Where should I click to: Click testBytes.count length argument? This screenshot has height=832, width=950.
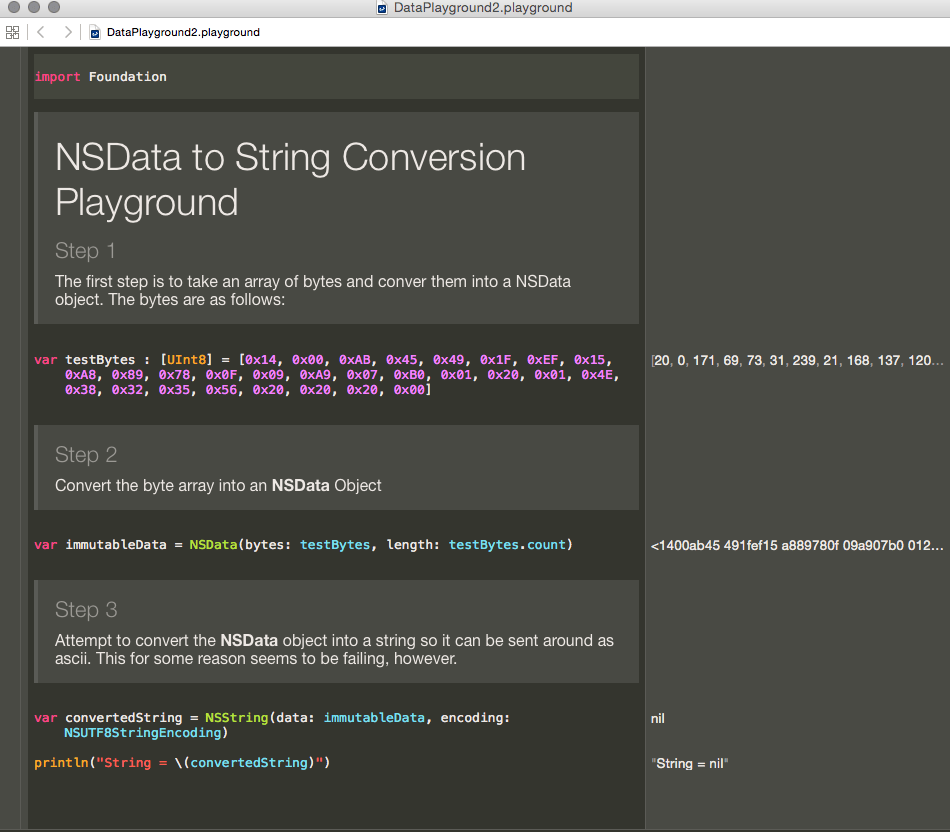pyautogui.click(x=507, y=545)
